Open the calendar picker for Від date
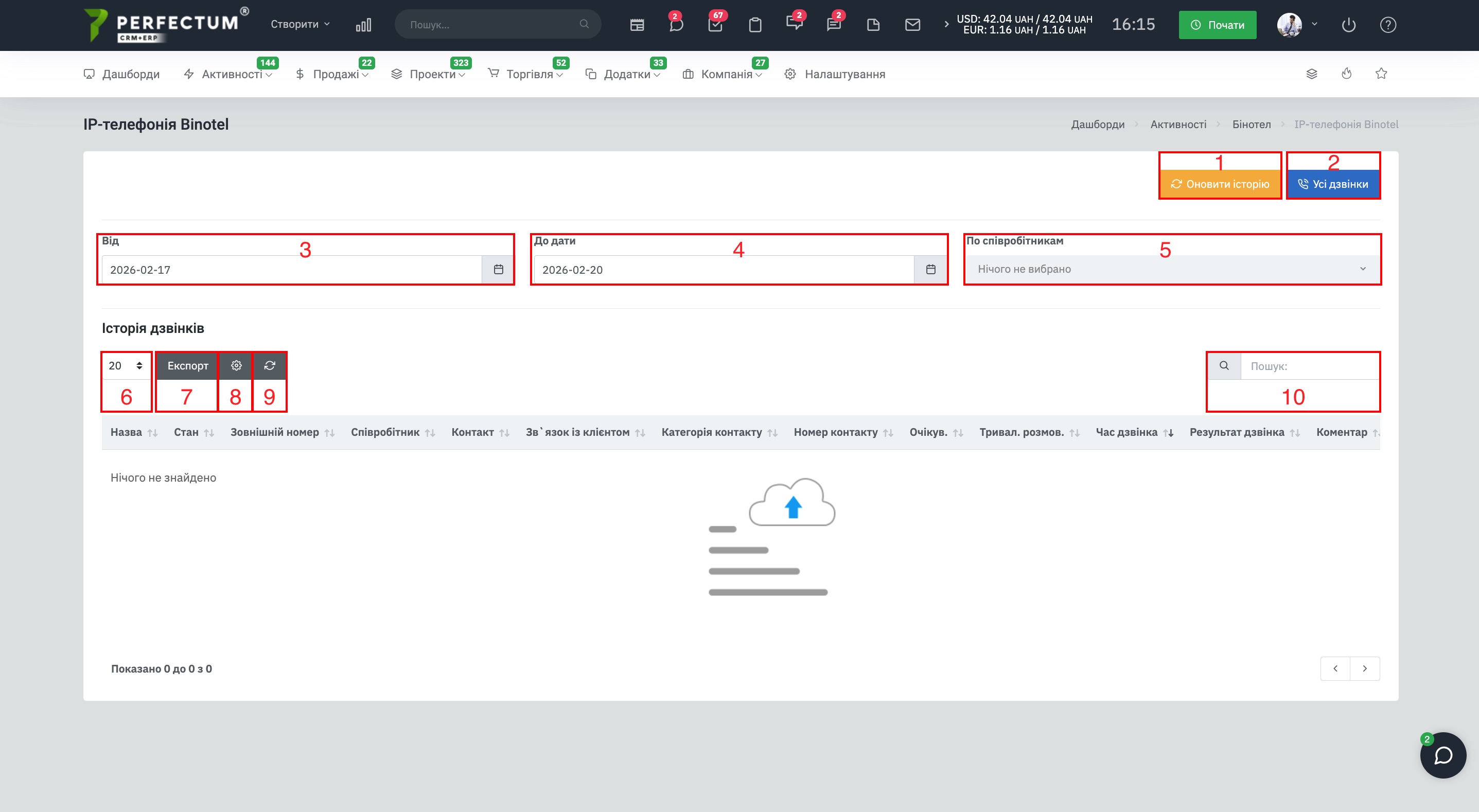Screen dimensions: 1479x812 click(498, 269)
